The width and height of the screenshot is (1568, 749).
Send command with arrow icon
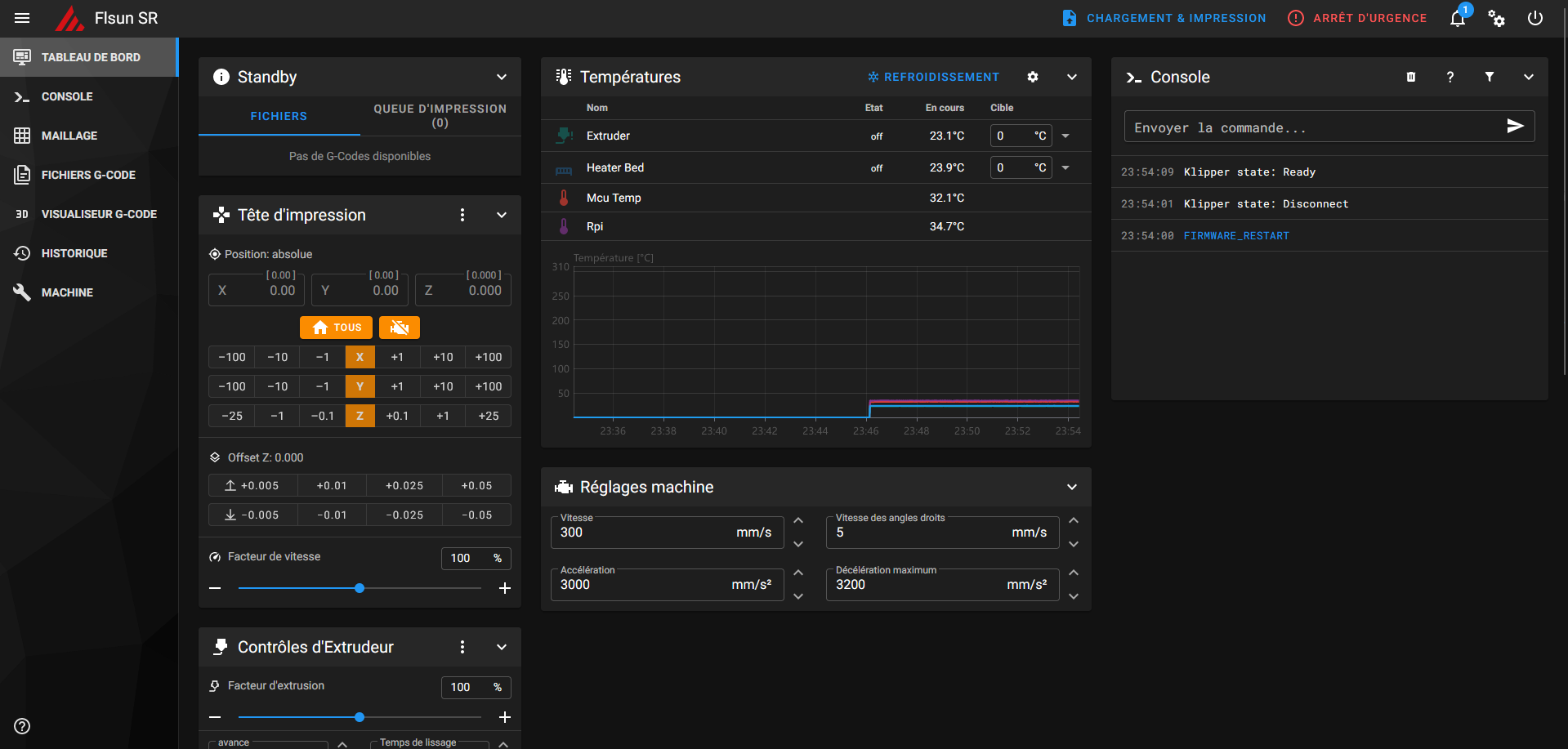(x=1515, y=126)
